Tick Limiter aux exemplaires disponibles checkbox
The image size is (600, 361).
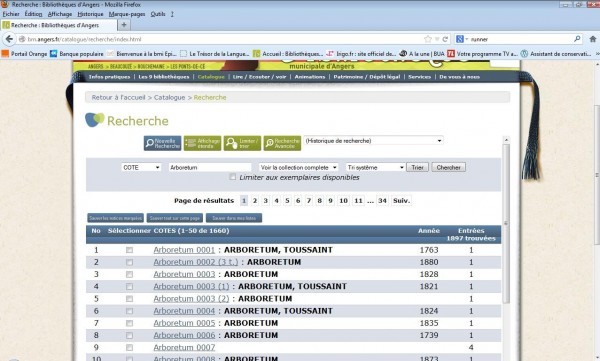[x=232, y=177]
